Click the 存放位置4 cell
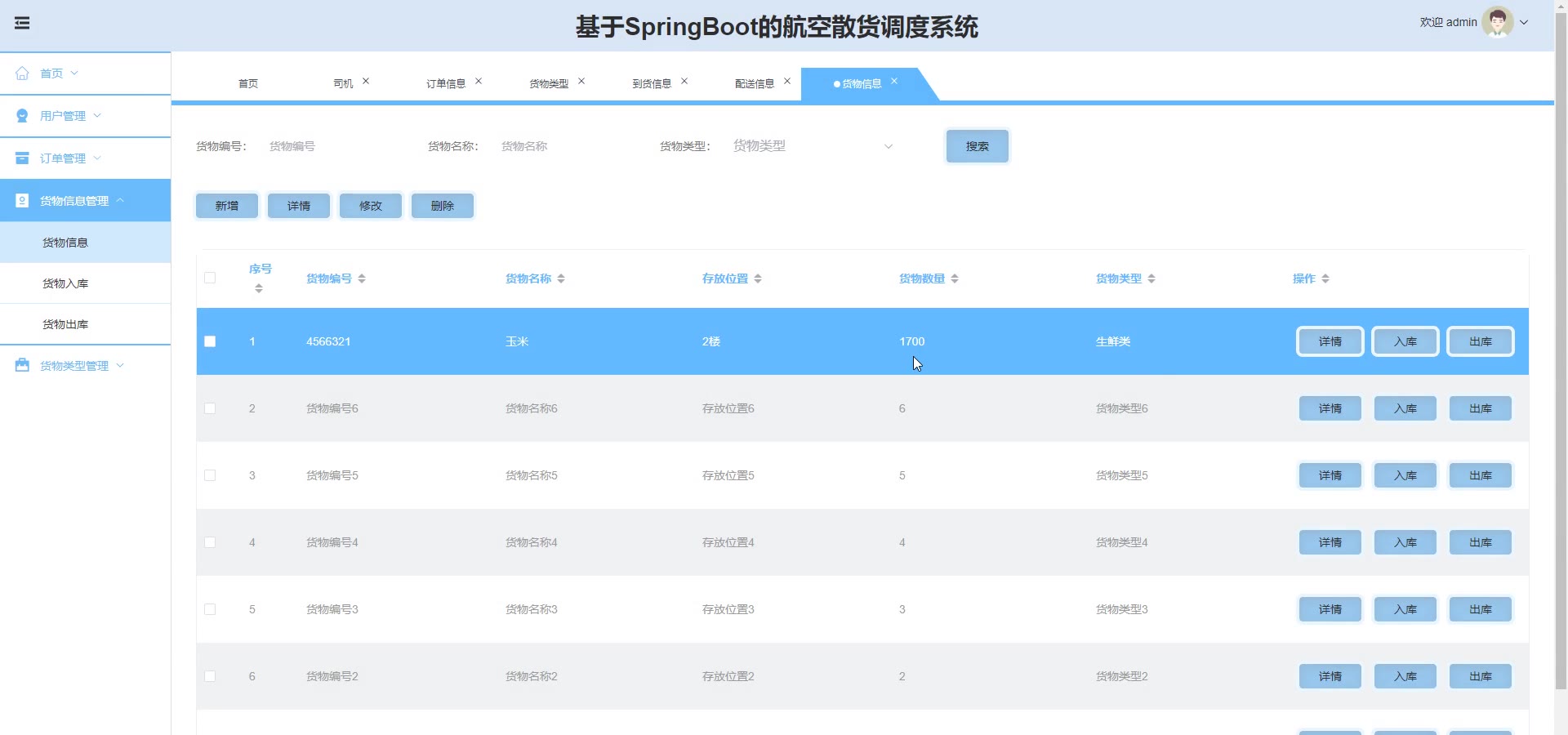 (x=728, y=542)
